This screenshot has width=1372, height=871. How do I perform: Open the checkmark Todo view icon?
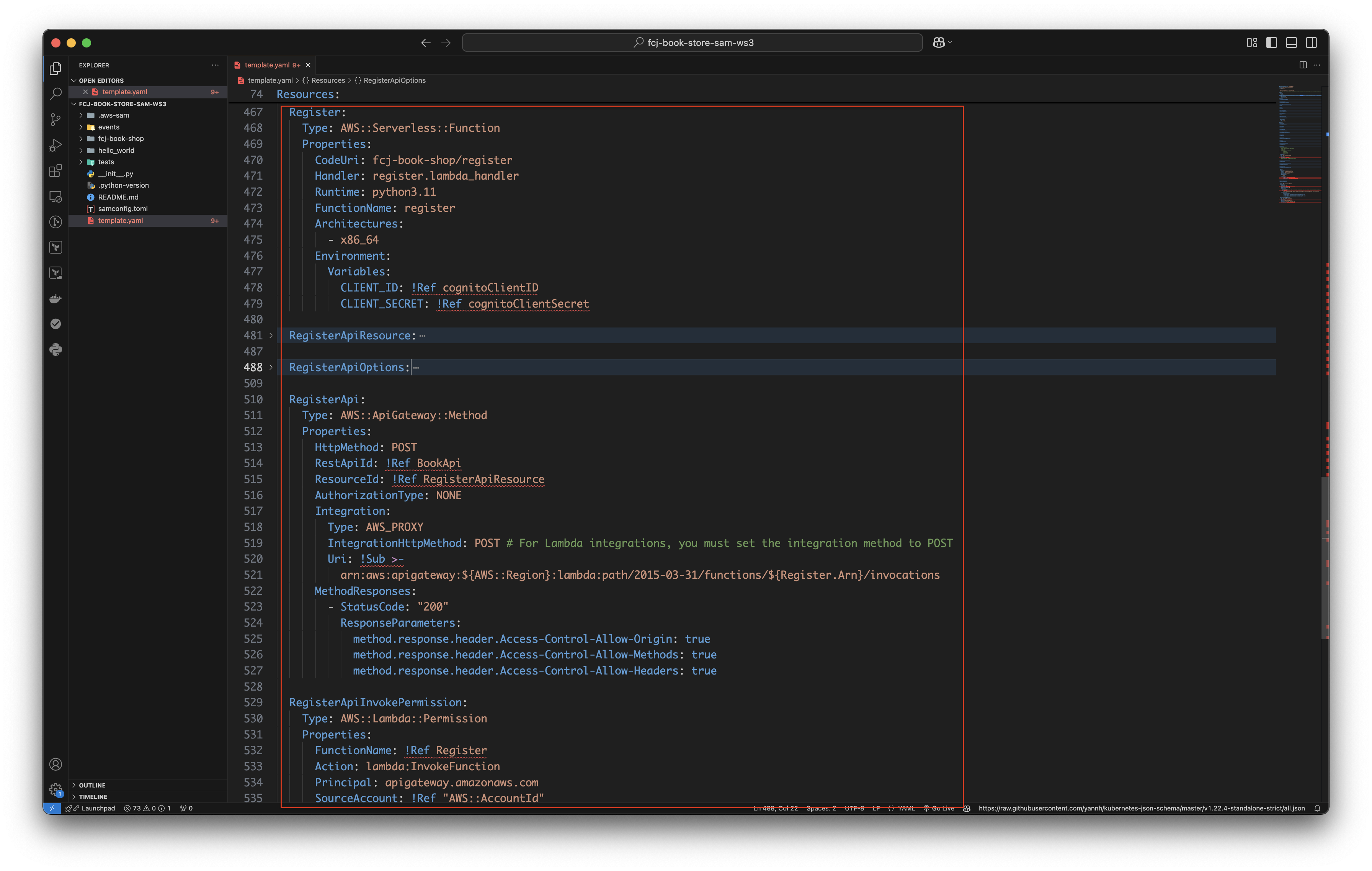55,324
